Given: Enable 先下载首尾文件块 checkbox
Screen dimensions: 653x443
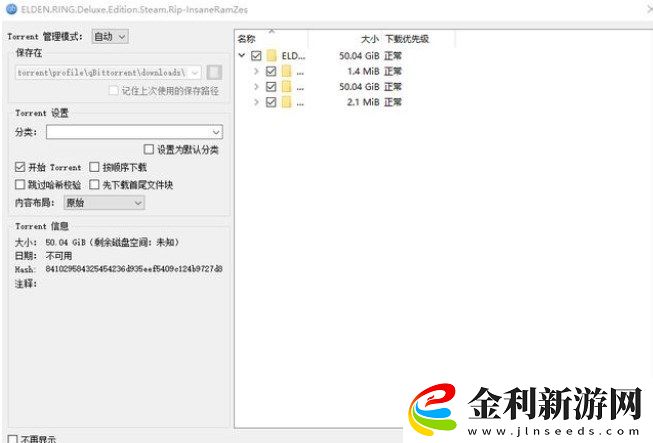Looking at the screenshot, I should tap(95, 184).
